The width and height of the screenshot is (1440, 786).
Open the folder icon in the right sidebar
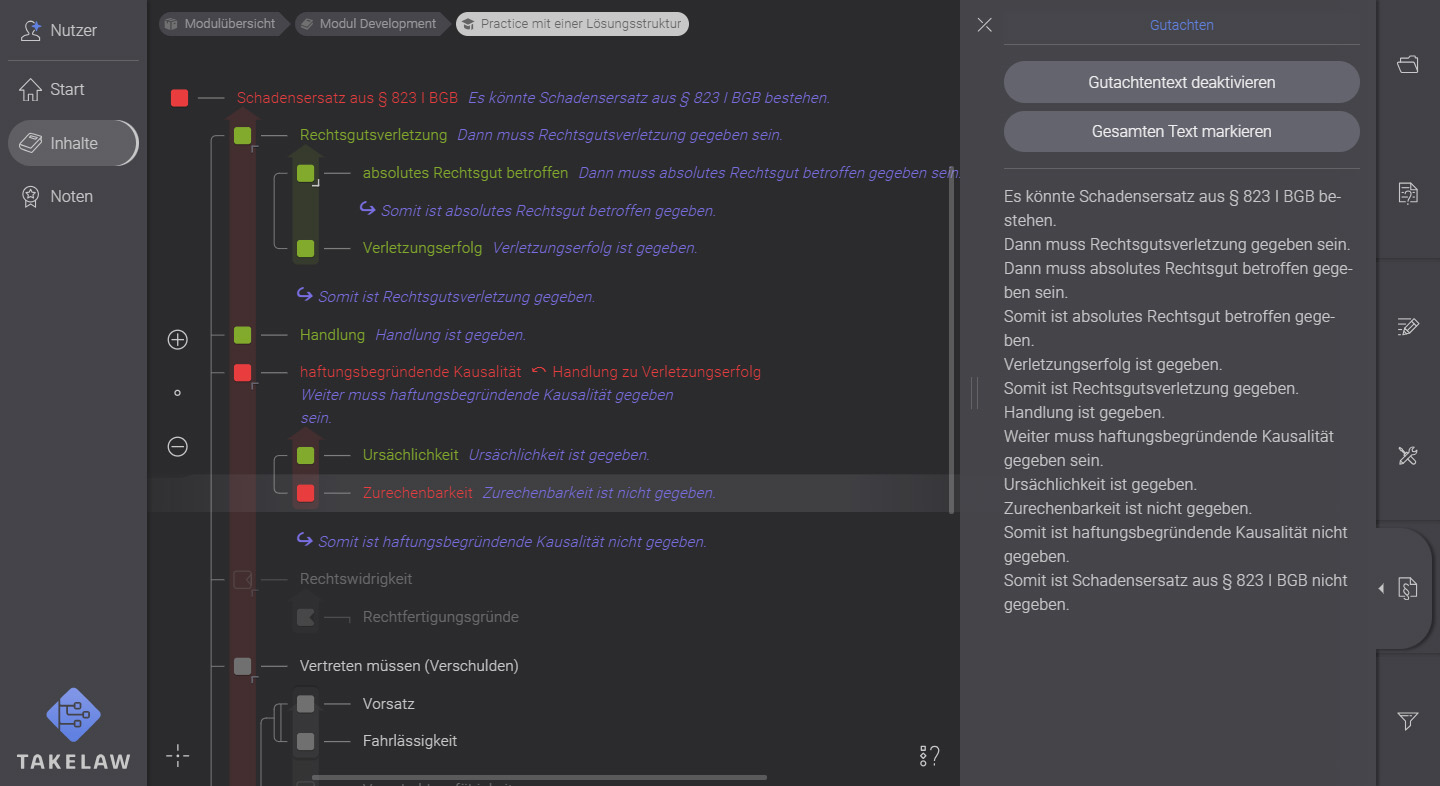1408,63
